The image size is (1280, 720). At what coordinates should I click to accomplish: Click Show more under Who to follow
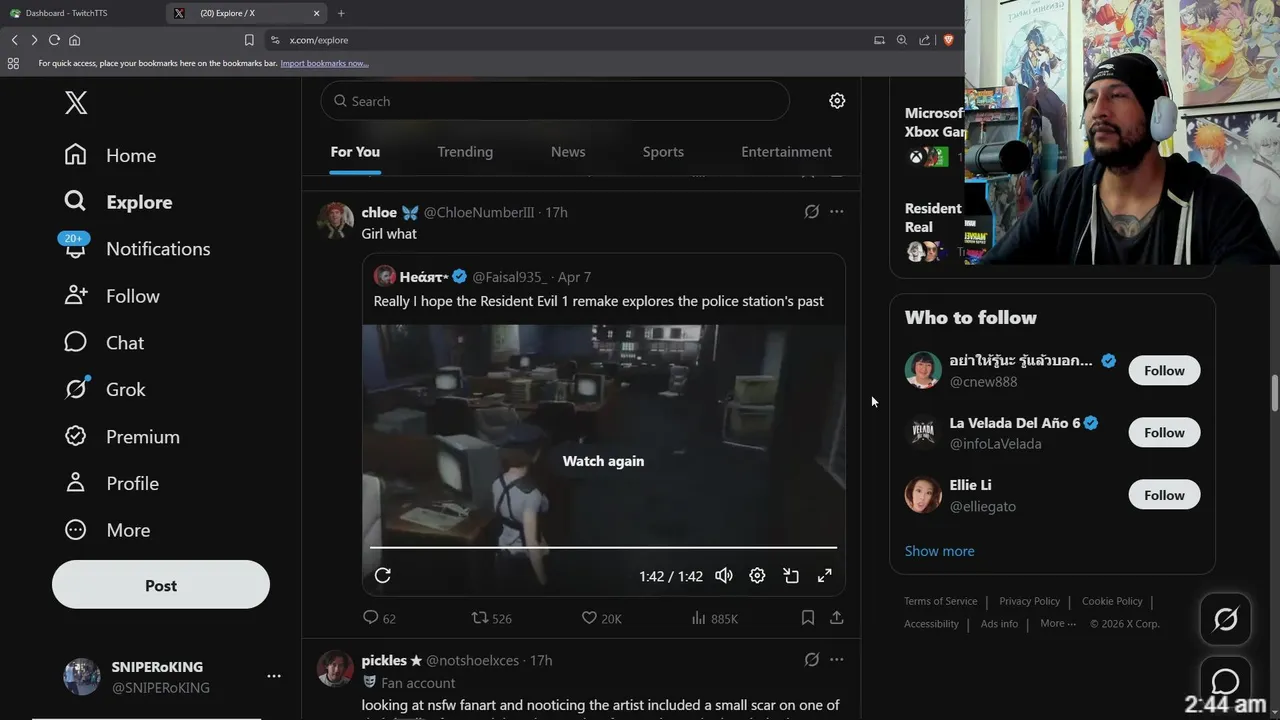point(939,551)
